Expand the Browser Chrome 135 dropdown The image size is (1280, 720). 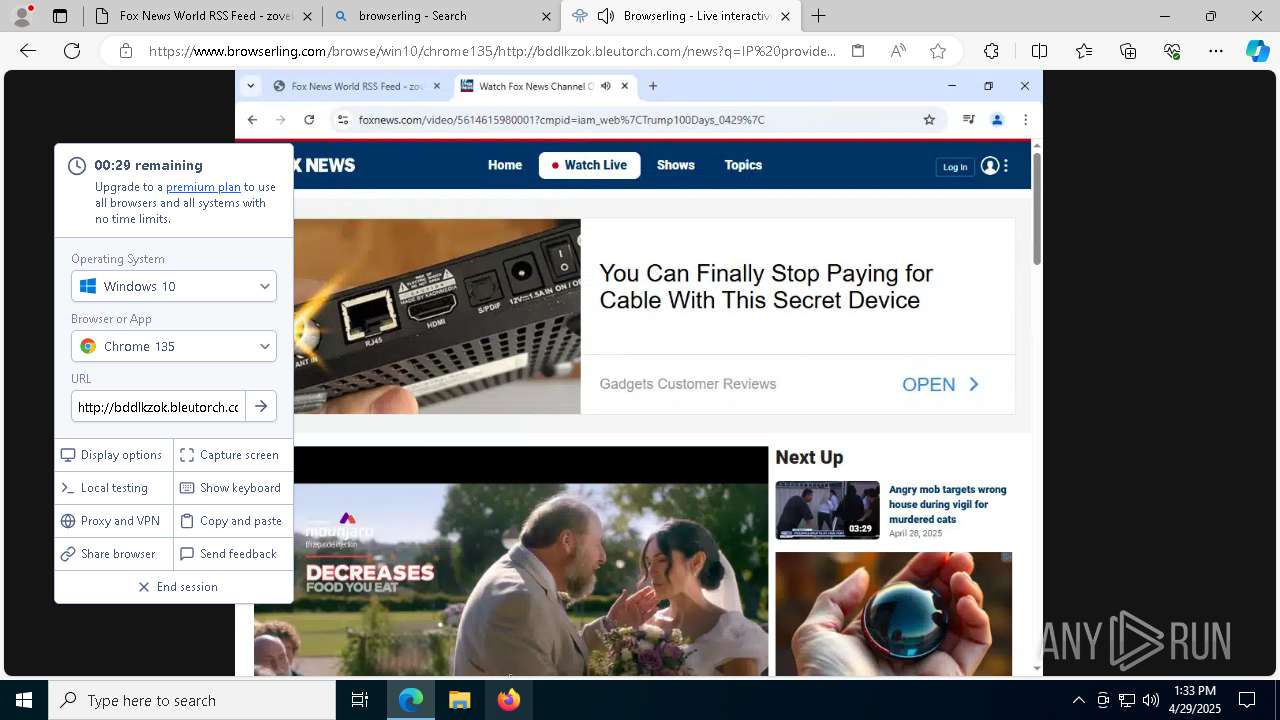tap(174, 346)
